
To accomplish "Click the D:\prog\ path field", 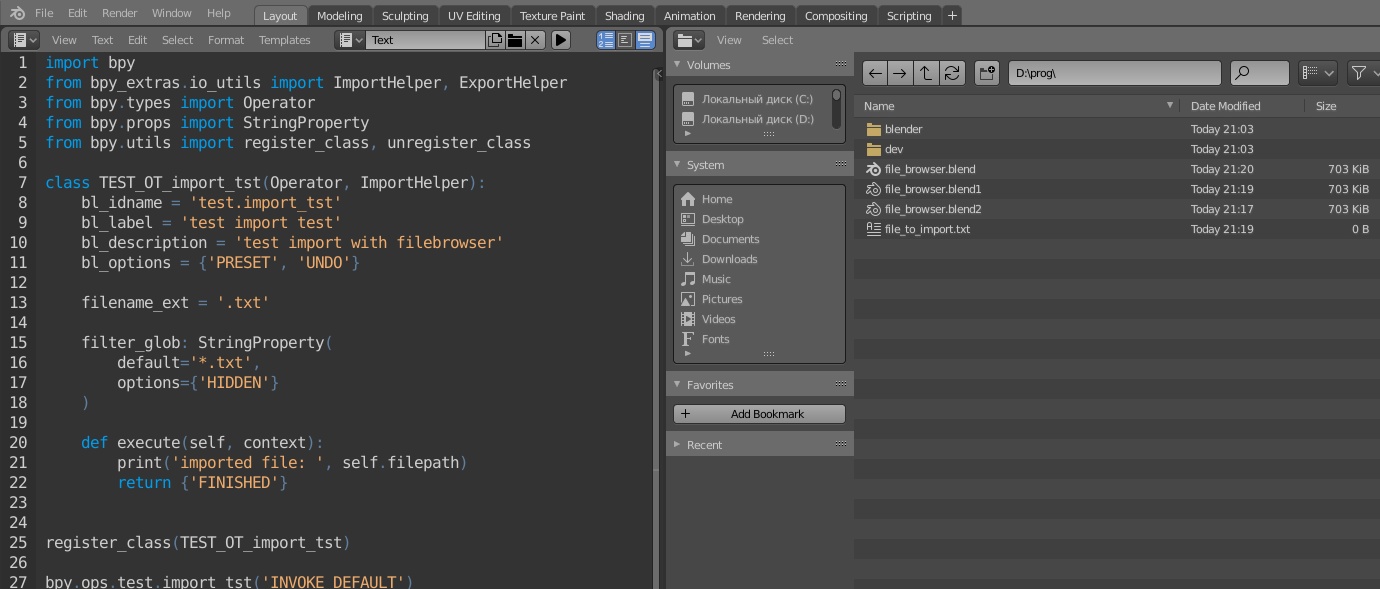I will click(x=1115, y=72).
